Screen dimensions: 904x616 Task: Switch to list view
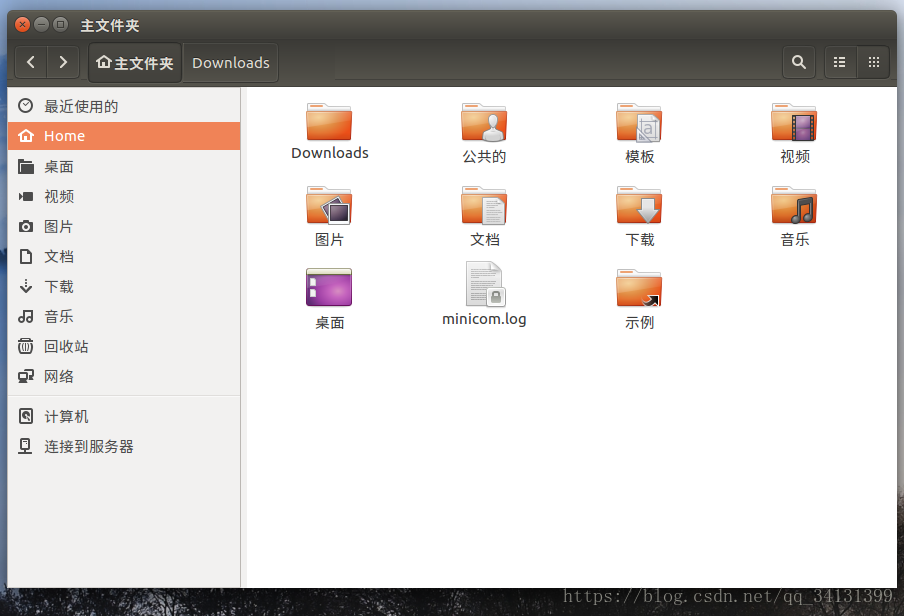[839, 62]
